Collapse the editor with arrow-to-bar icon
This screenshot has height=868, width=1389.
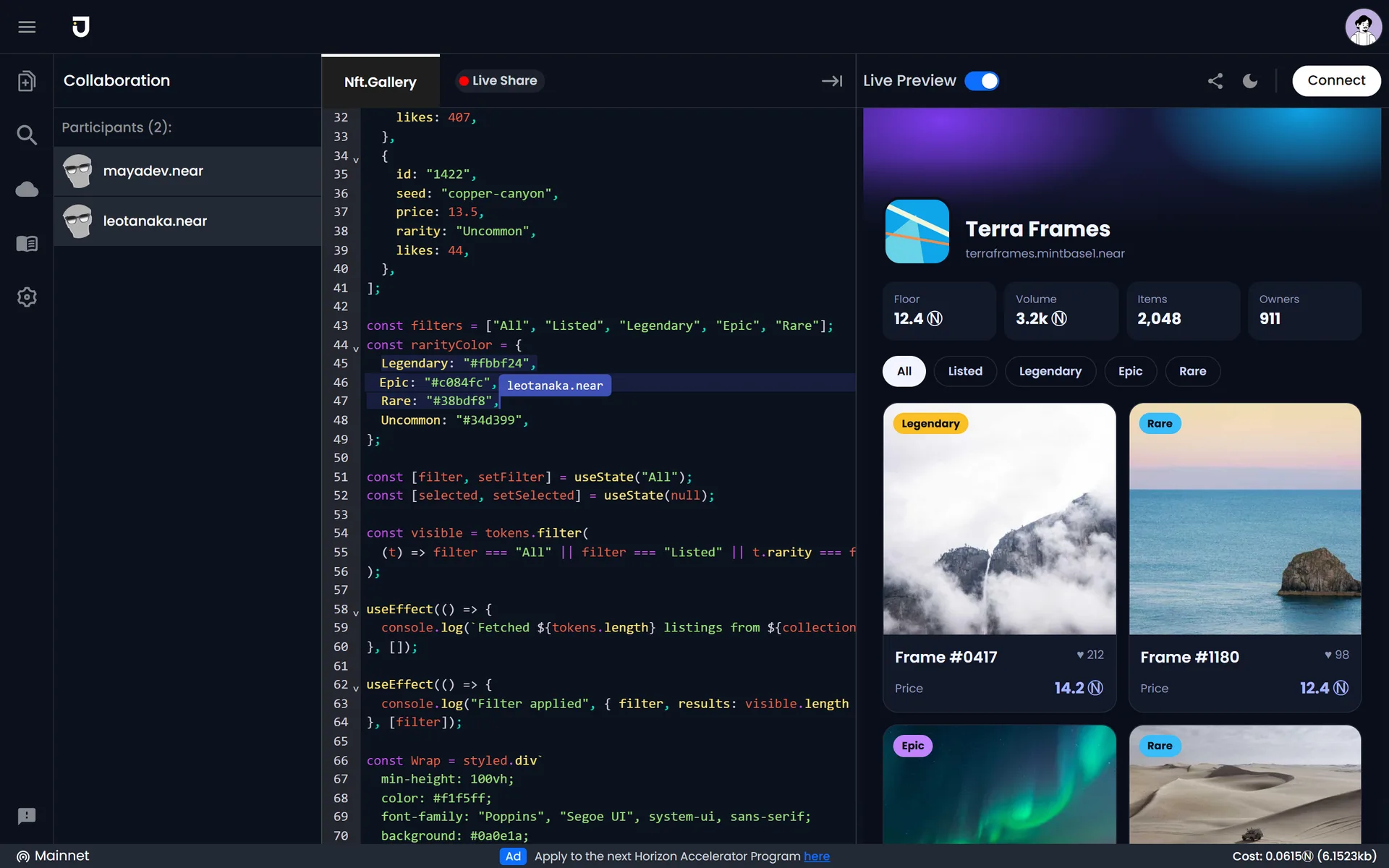click(832, 81)
